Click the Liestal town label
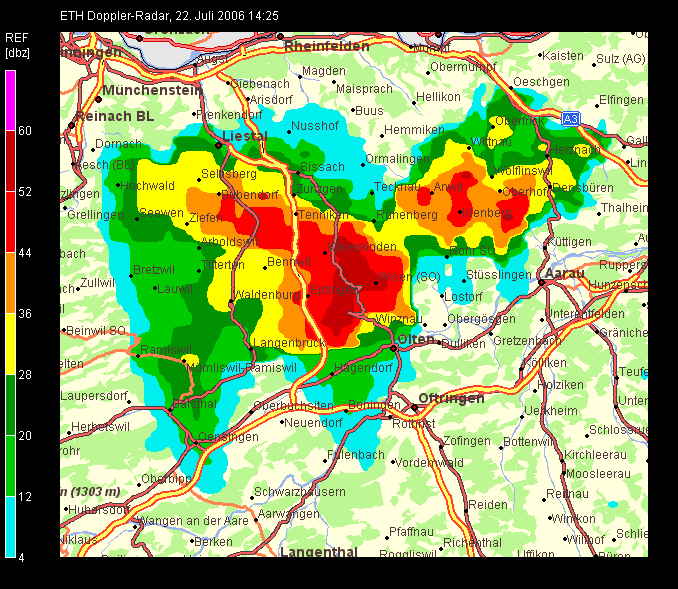This screenshot has width=678, height=589. (245, 136)
